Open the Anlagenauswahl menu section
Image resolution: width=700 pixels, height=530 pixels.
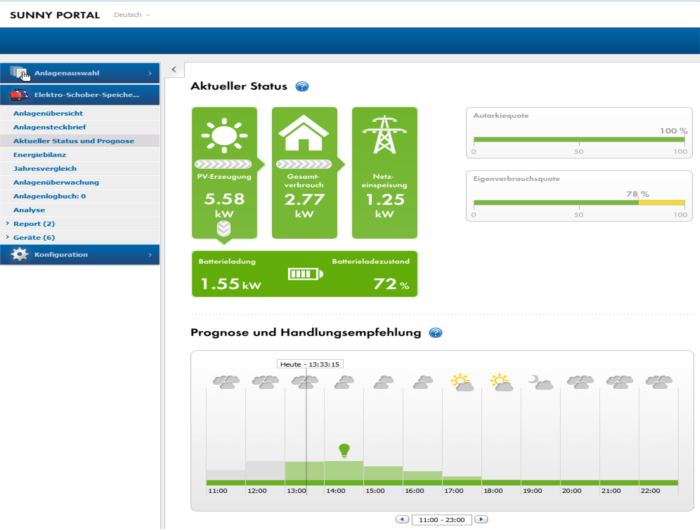click(x=80, y=73)
